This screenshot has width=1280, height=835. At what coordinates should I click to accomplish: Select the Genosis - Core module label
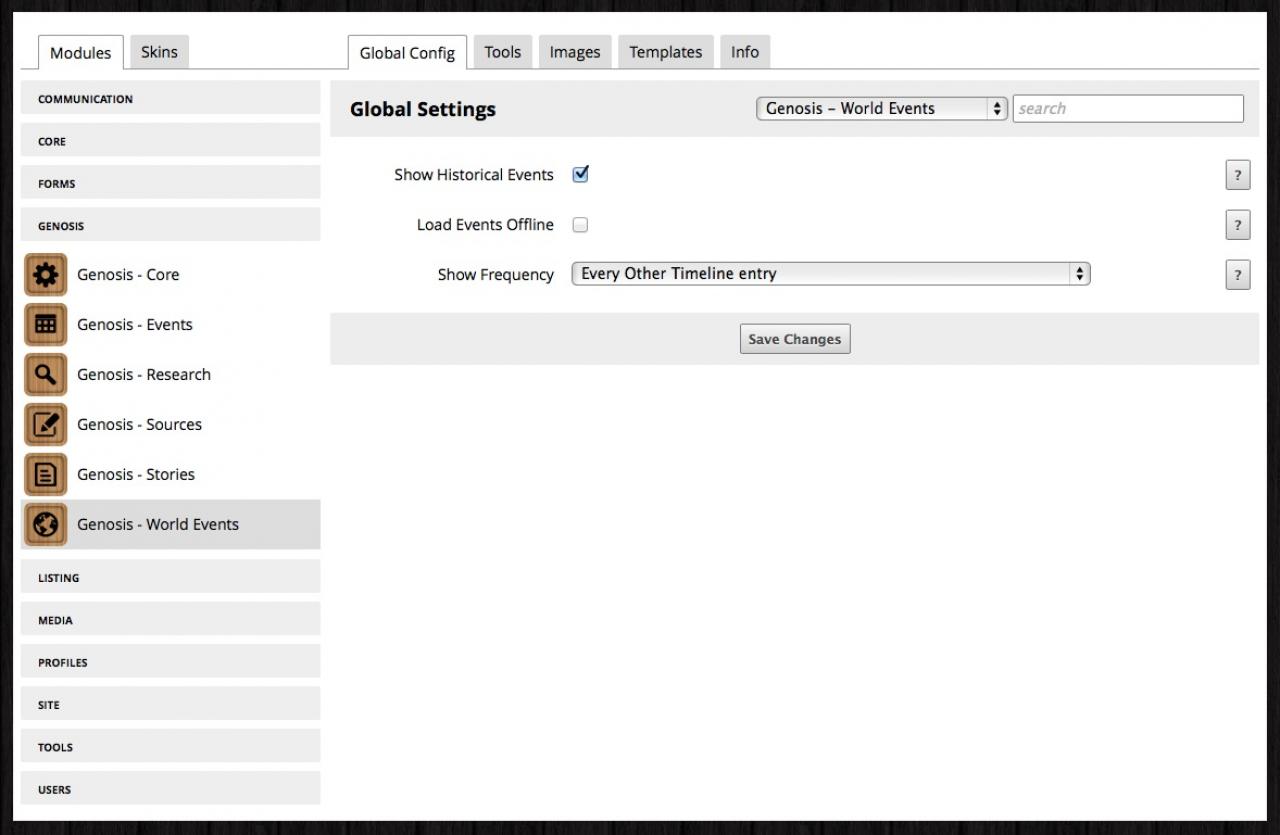128,275
